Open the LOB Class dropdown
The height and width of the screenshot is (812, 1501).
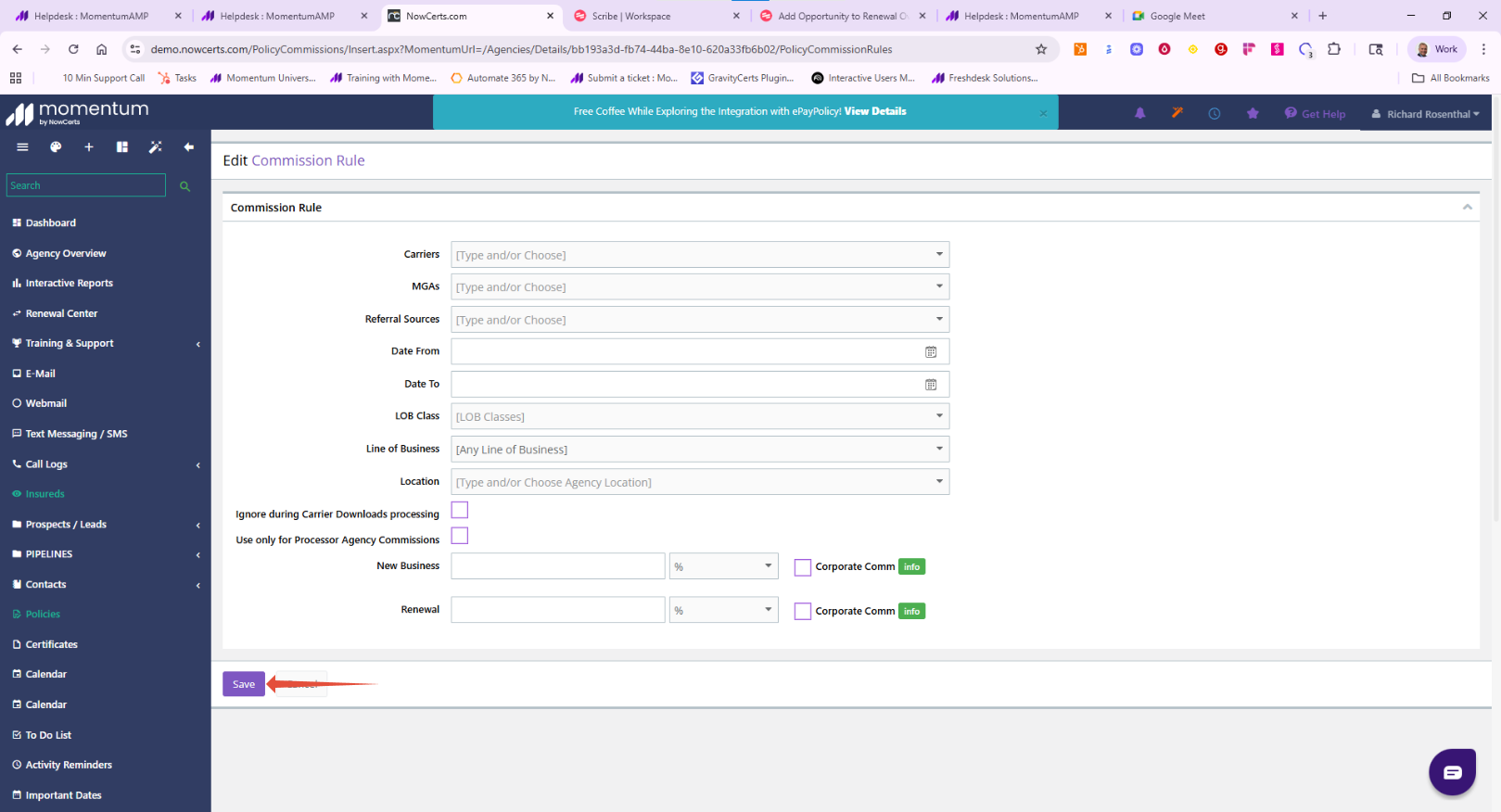tap(700, 417)
